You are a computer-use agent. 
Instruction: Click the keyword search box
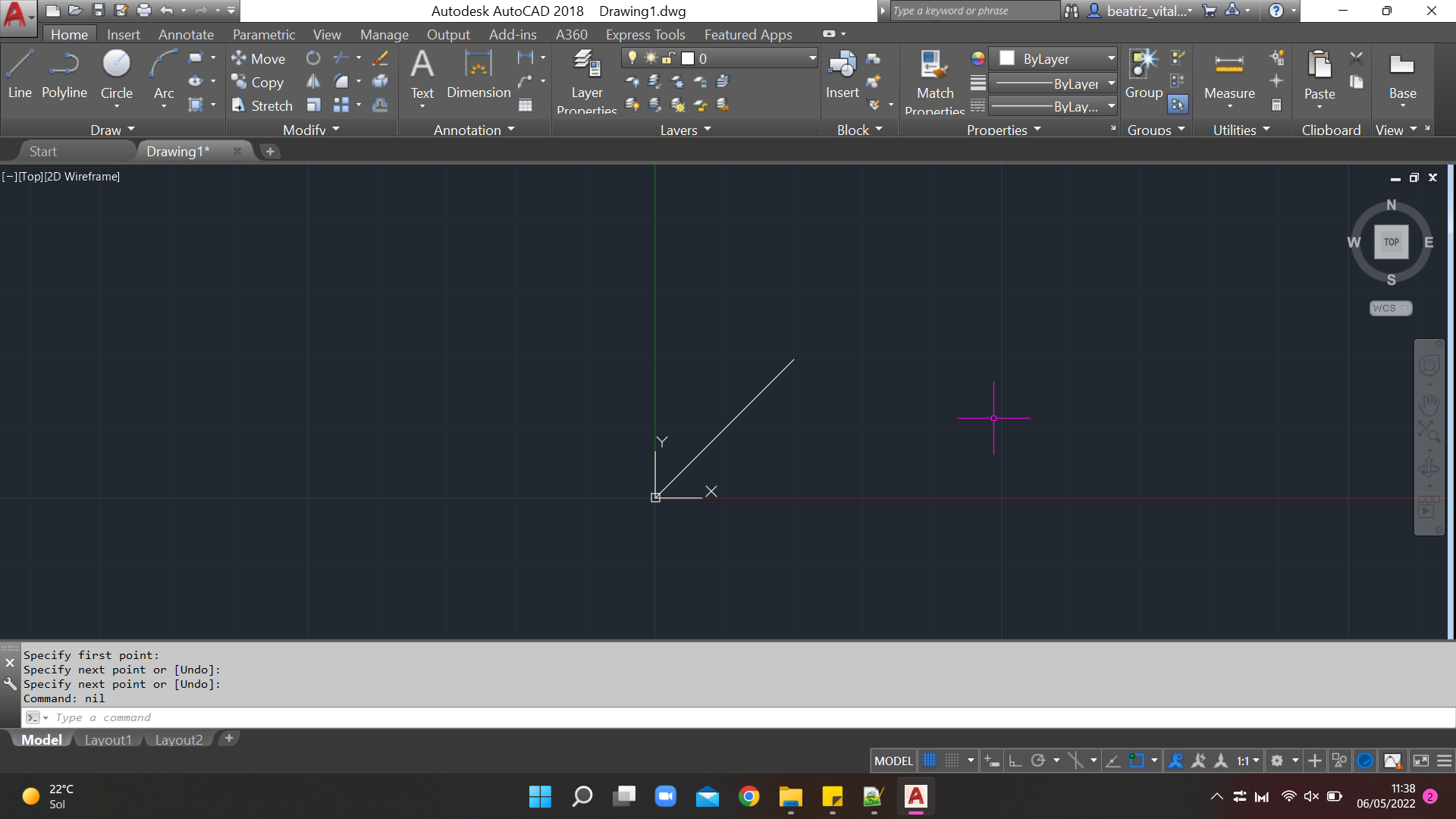tap(974, 11)
